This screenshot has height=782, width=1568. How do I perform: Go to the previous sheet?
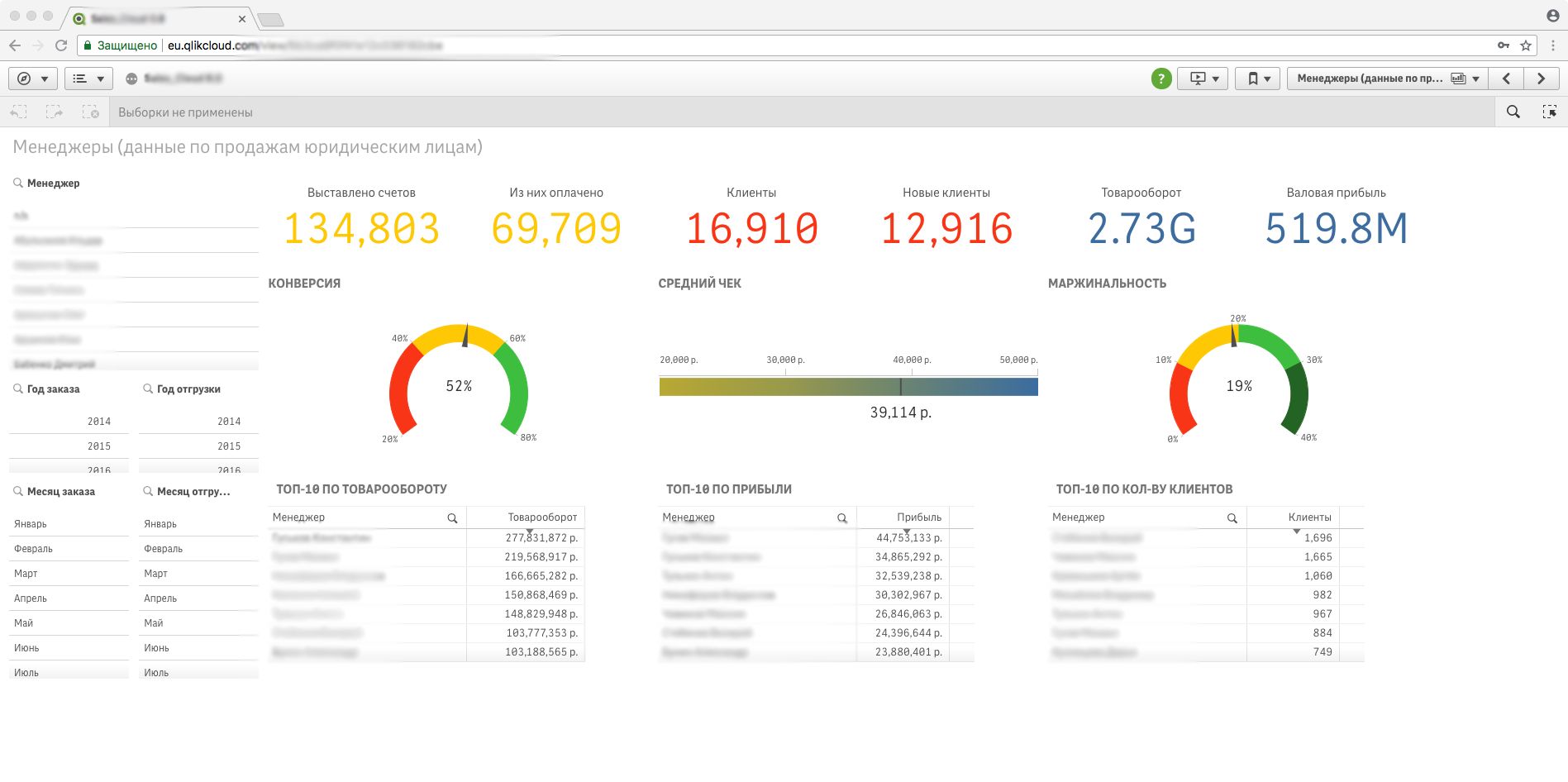(x=1506, y=79)
